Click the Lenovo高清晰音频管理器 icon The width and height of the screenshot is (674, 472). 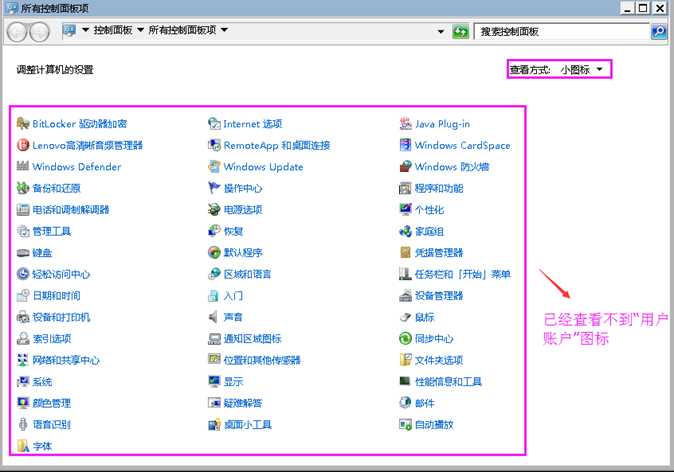pos(23,145)
